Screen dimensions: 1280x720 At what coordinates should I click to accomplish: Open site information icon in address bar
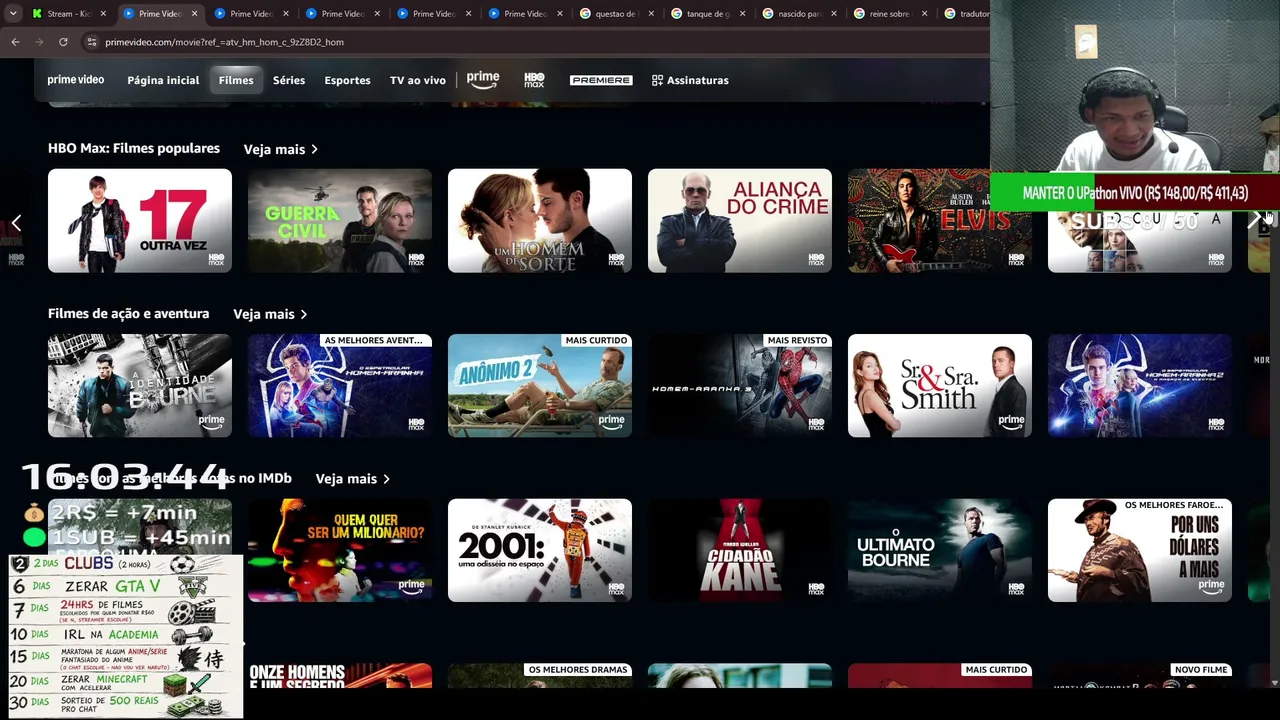[x=91, y=42]
